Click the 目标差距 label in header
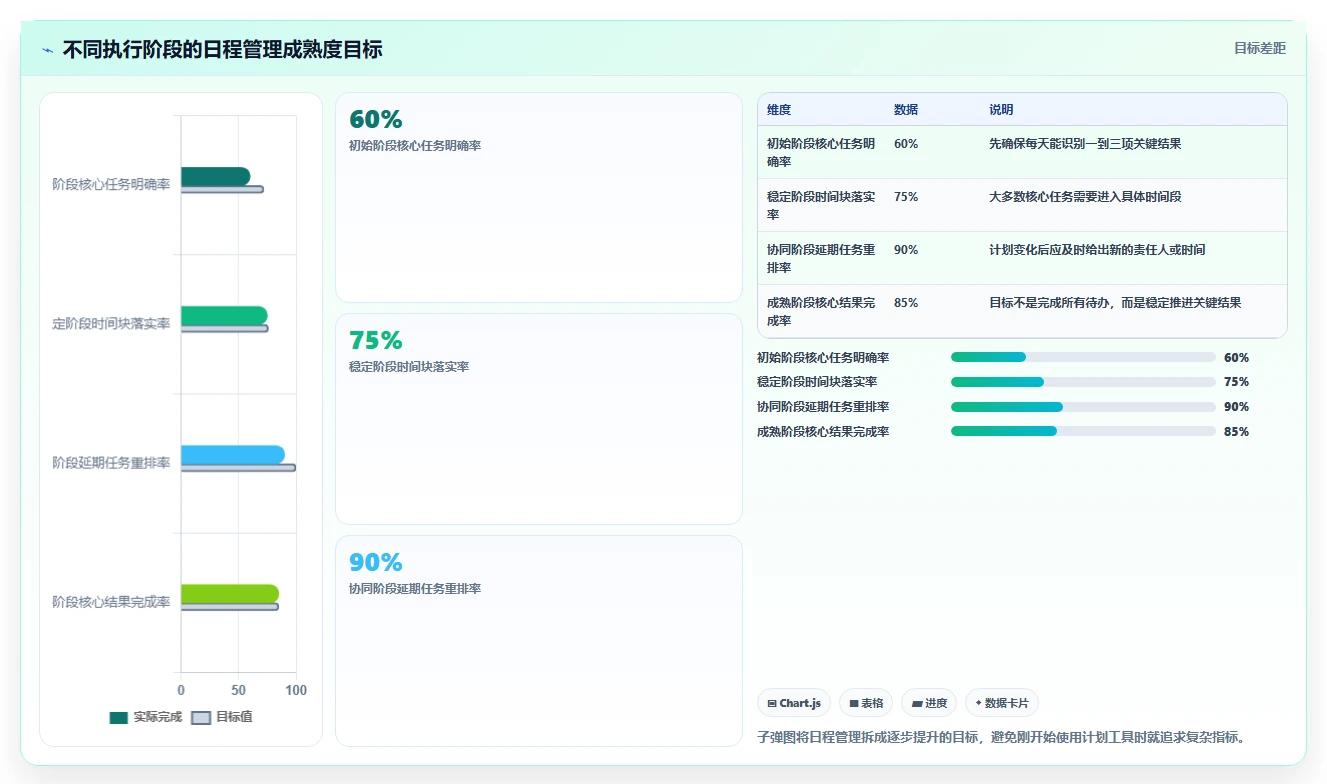1327x784 pixels. pyautogui.click(x=1259, y=49)
